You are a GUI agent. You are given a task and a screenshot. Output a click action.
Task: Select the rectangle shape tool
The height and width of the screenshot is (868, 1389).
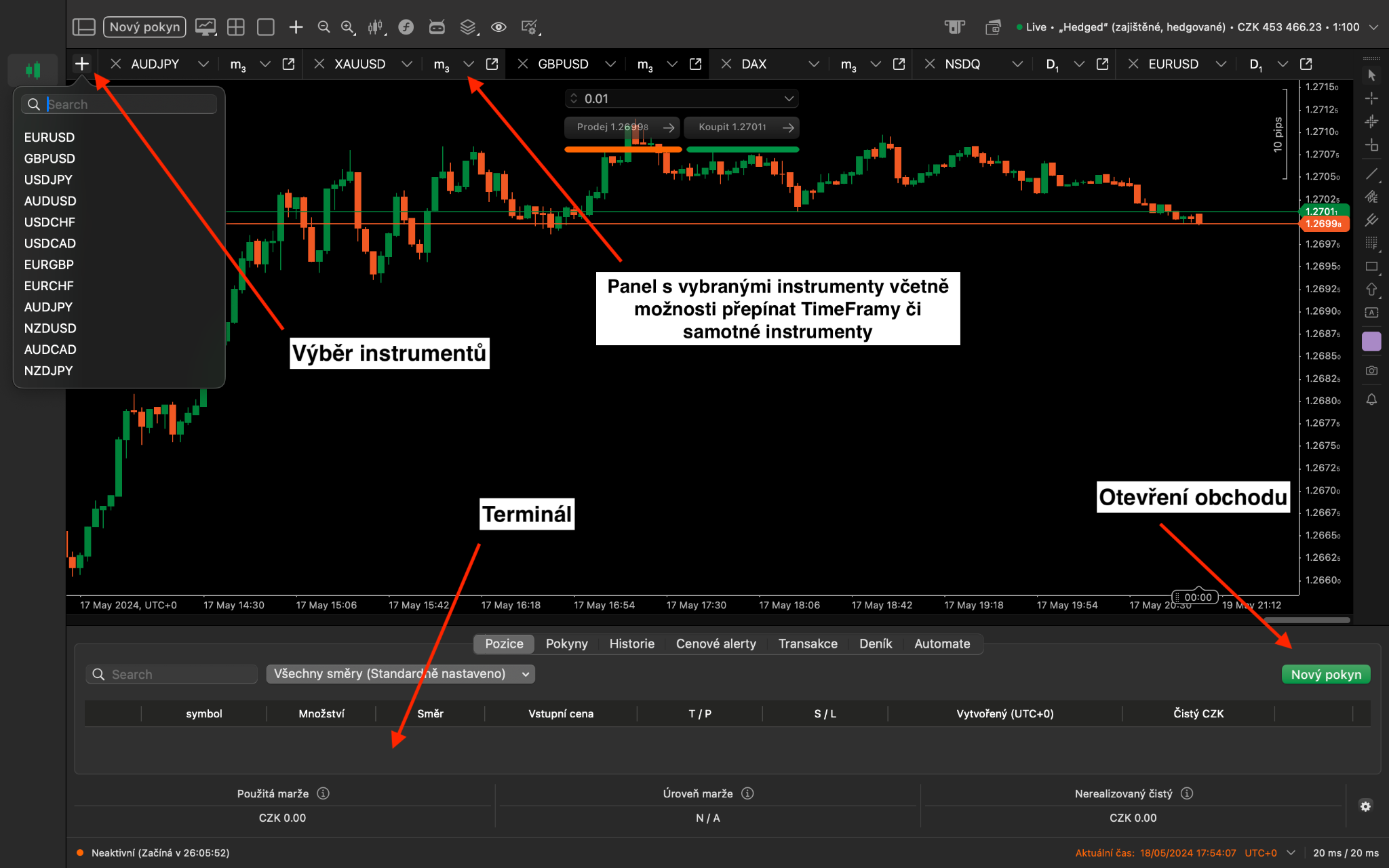pyautogui.click(x=1371, y=267)
